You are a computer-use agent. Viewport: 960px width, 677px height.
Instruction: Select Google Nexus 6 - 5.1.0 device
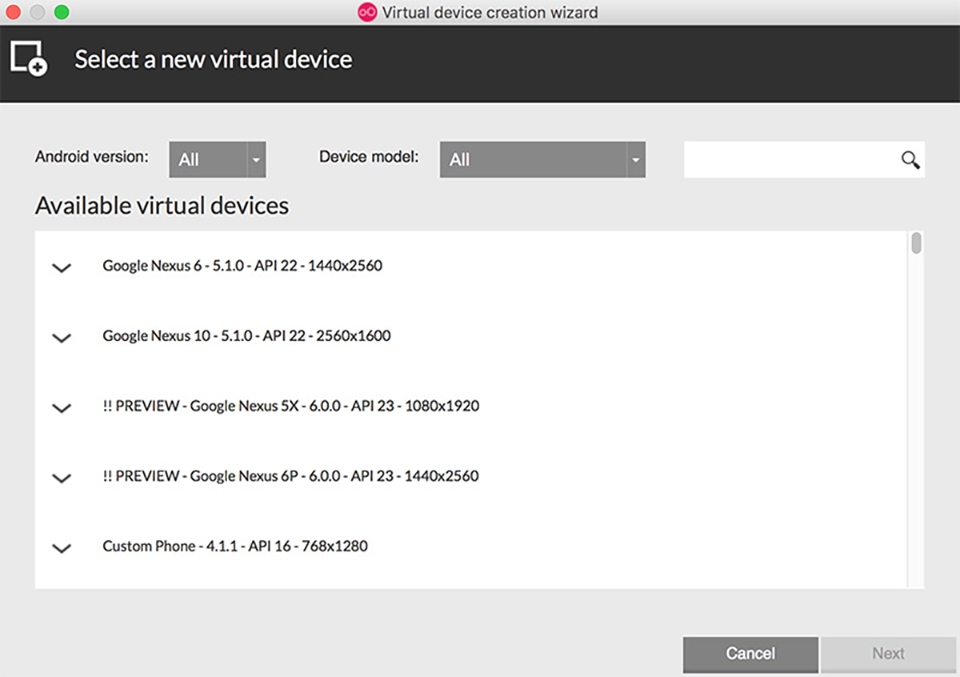pyautogui.click(x=242, y=266)
